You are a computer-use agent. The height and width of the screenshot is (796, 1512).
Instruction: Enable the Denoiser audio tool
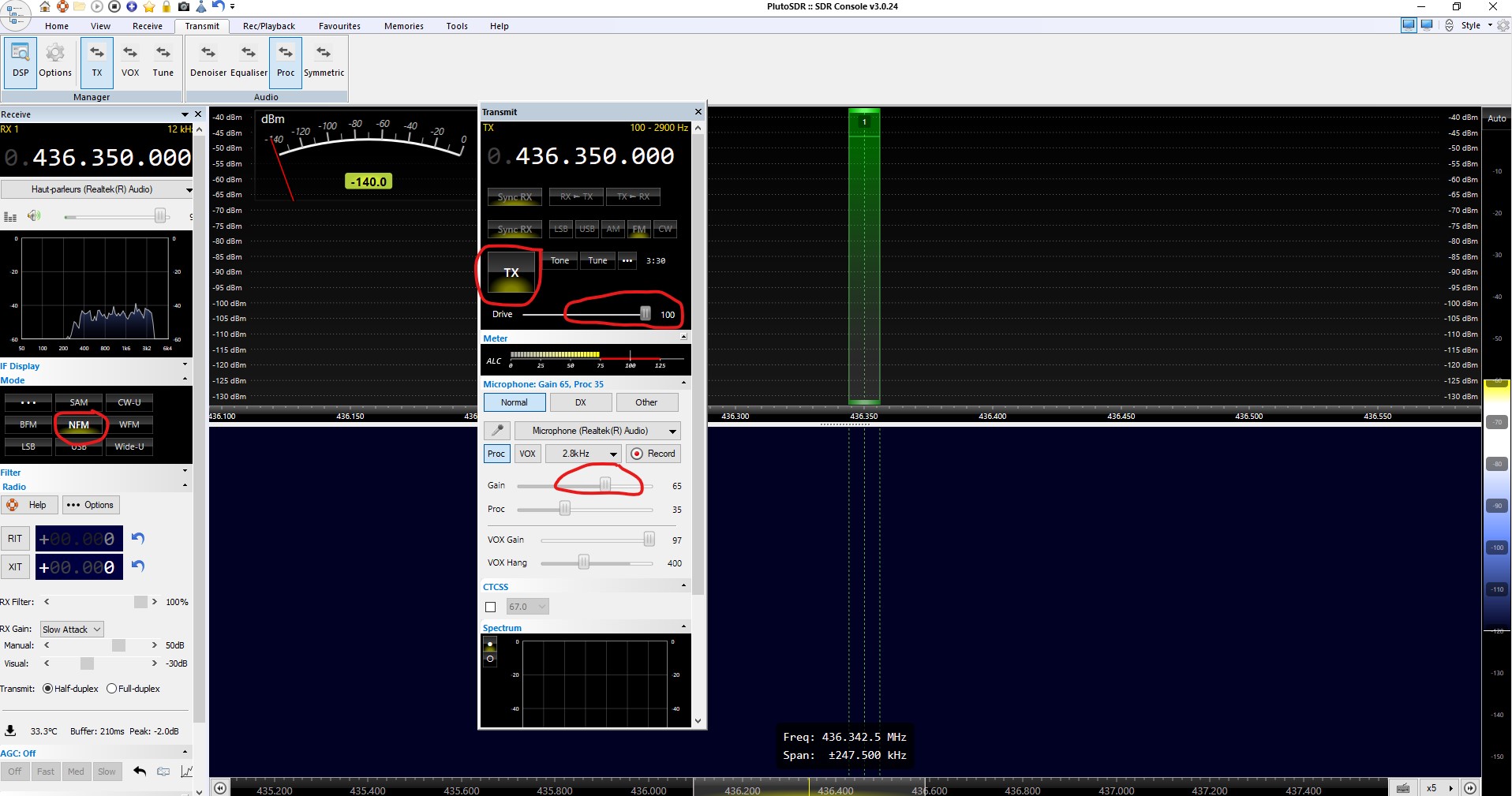(x=208, y=62)
